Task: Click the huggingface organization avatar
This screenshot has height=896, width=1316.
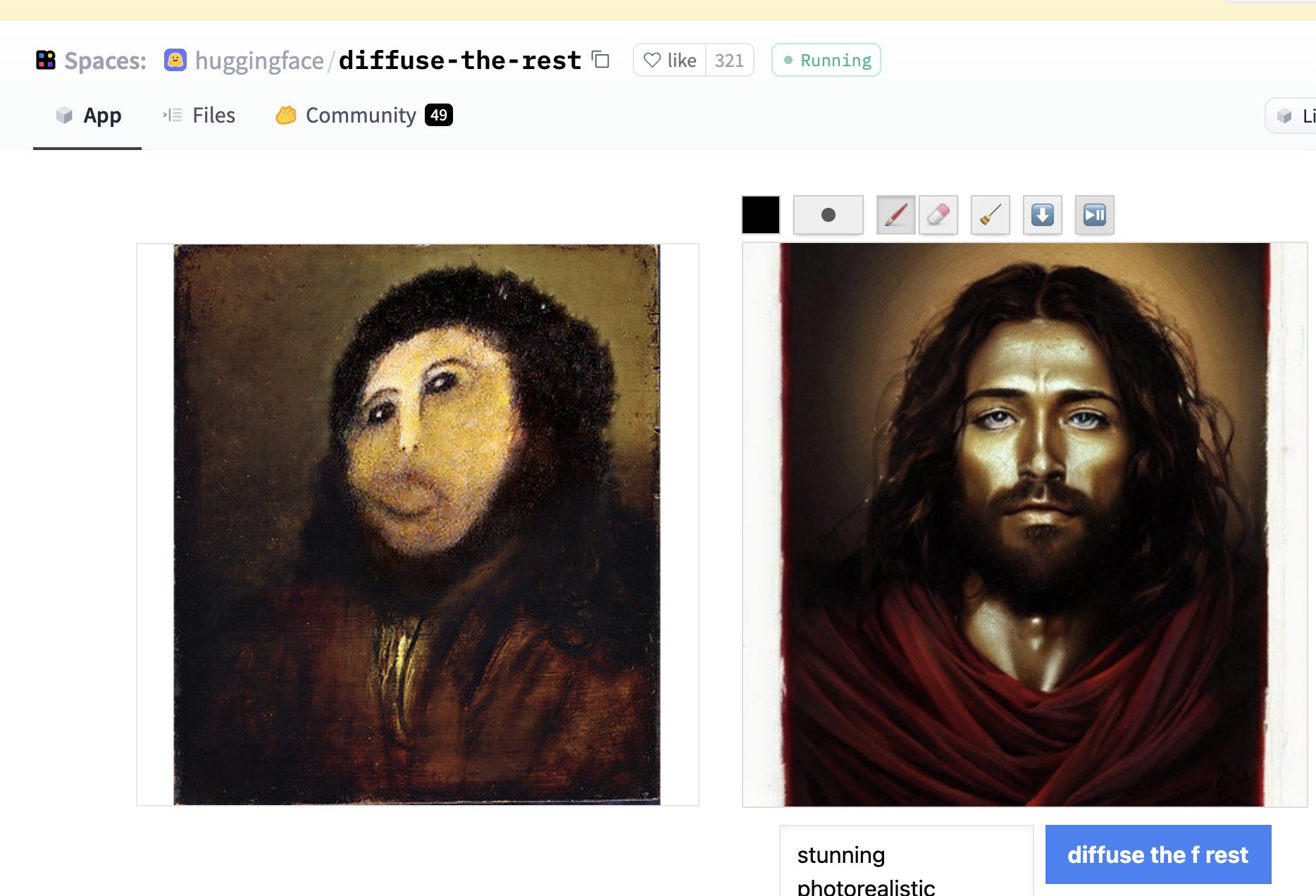Action: pos(174,60)
